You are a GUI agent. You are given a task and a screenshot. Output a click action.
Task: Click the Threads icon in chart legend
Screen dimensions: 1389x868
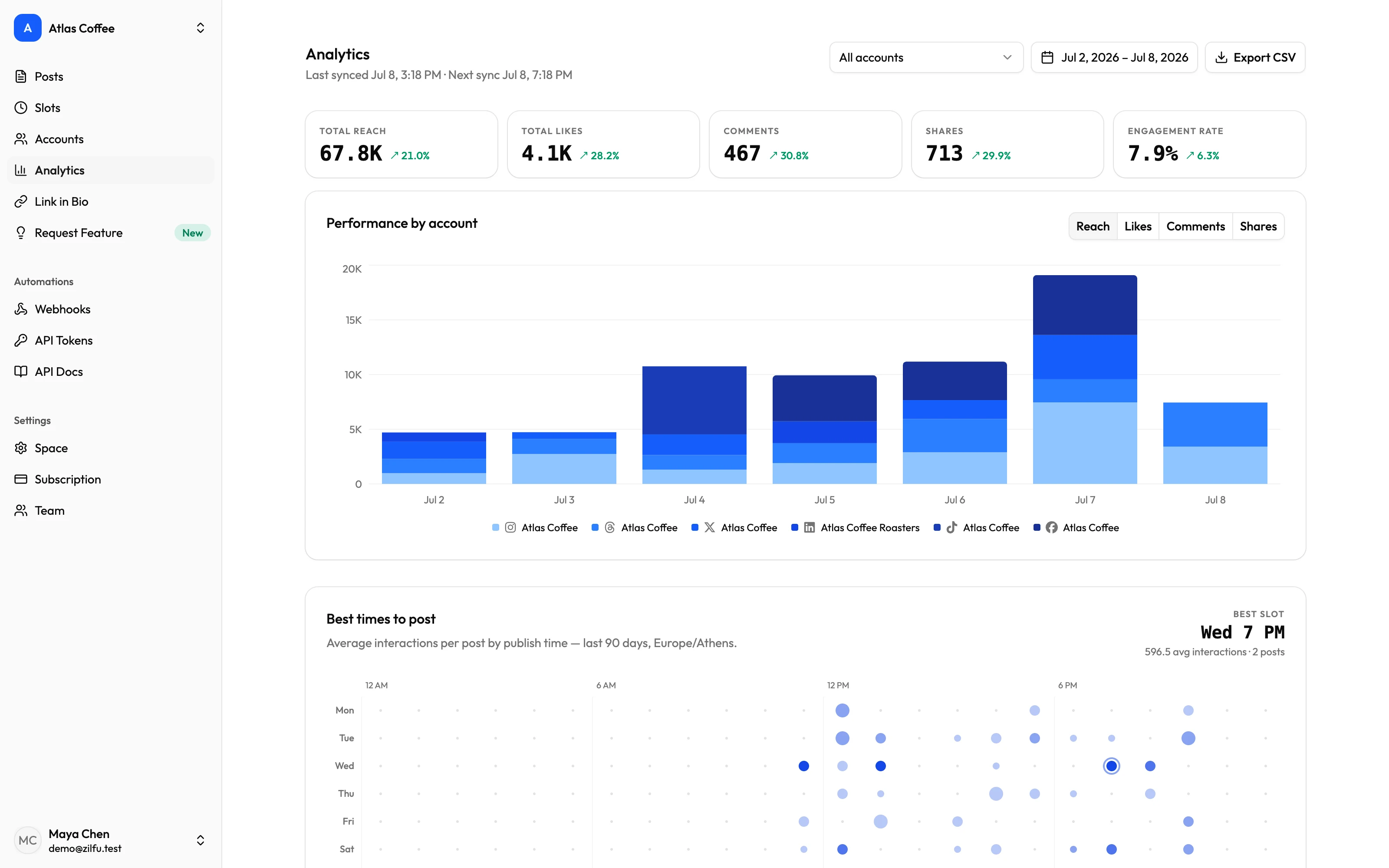coord(610,528)
